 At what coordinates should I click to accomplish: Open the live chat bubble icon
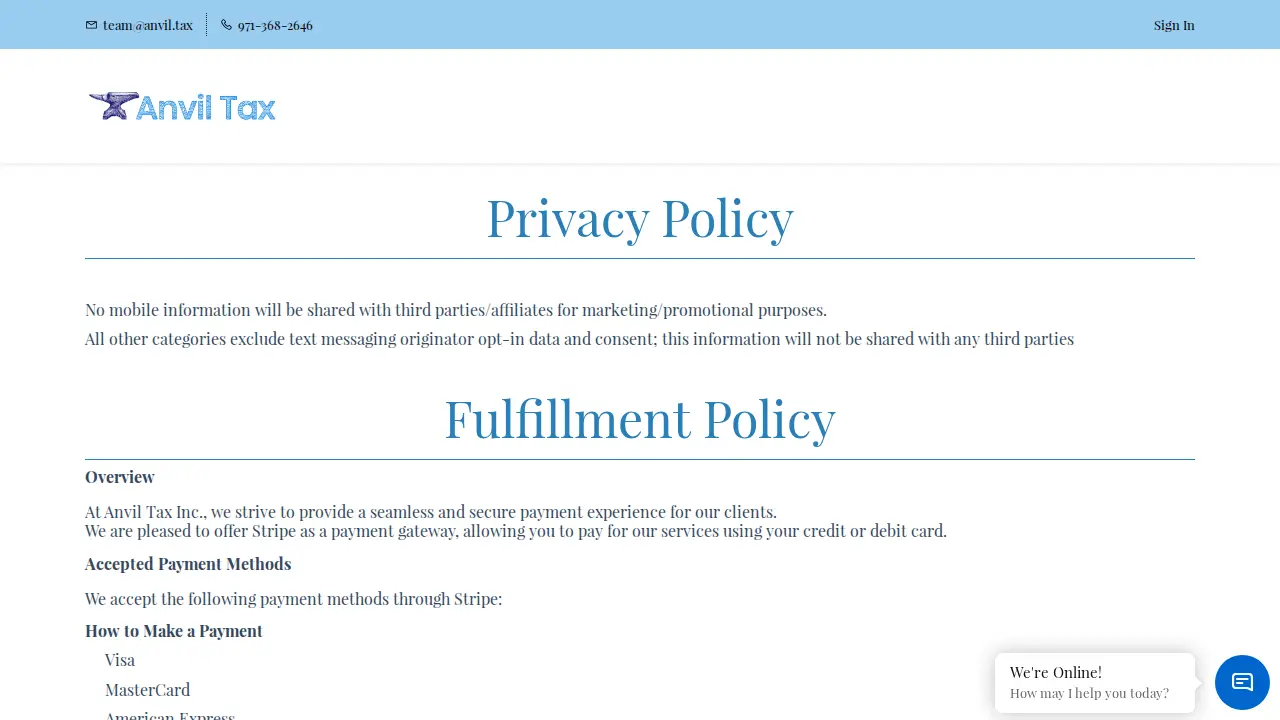click(1242, 682)
